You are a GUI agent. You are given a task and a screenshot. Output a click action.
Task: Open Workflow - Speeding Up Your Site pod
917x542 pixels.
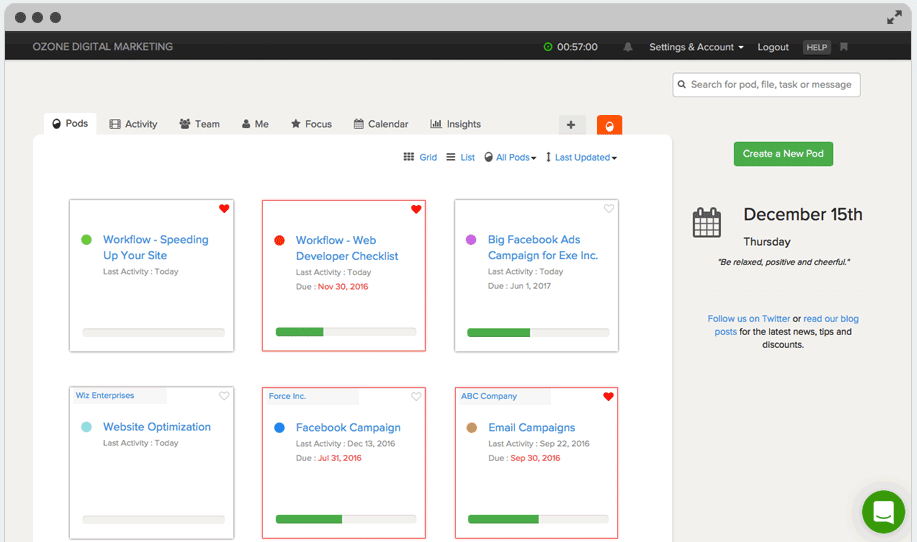[x=156, y=247]
